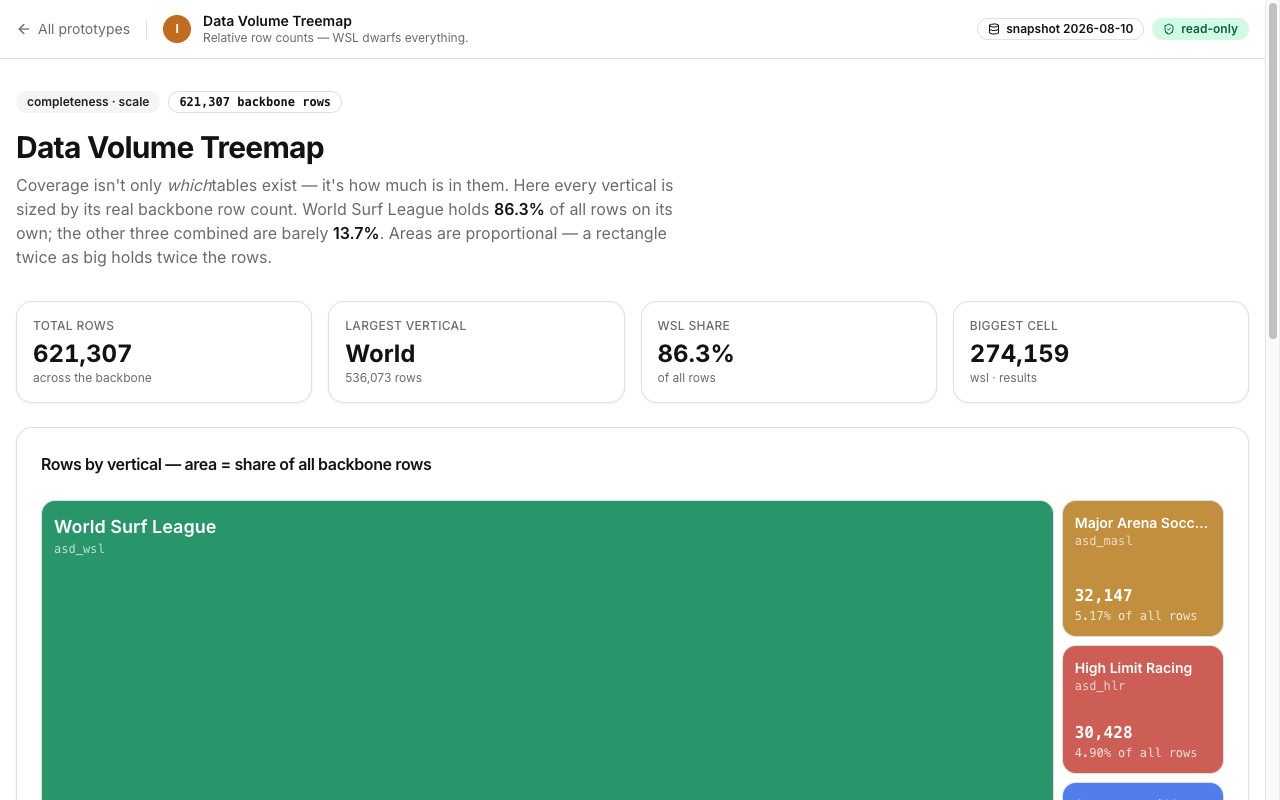Select the gold Major Arena Soccer treemap tile
1280x800 pixels.
pyautogui.click(x=1143, y=568)
